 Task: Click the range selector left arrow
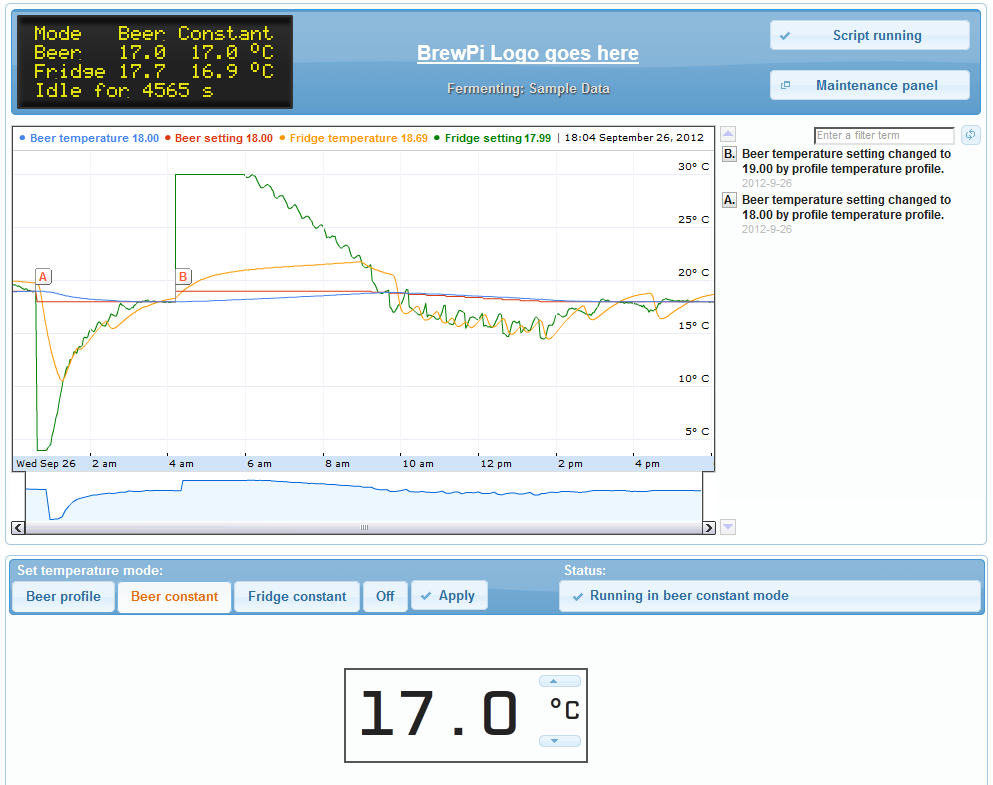coord(18,527)
